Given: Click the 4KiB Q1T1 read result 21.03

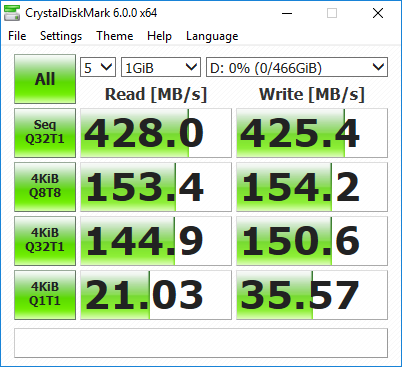Looking at the screenshot, I should pyautogui.click(x=156, y=295).
